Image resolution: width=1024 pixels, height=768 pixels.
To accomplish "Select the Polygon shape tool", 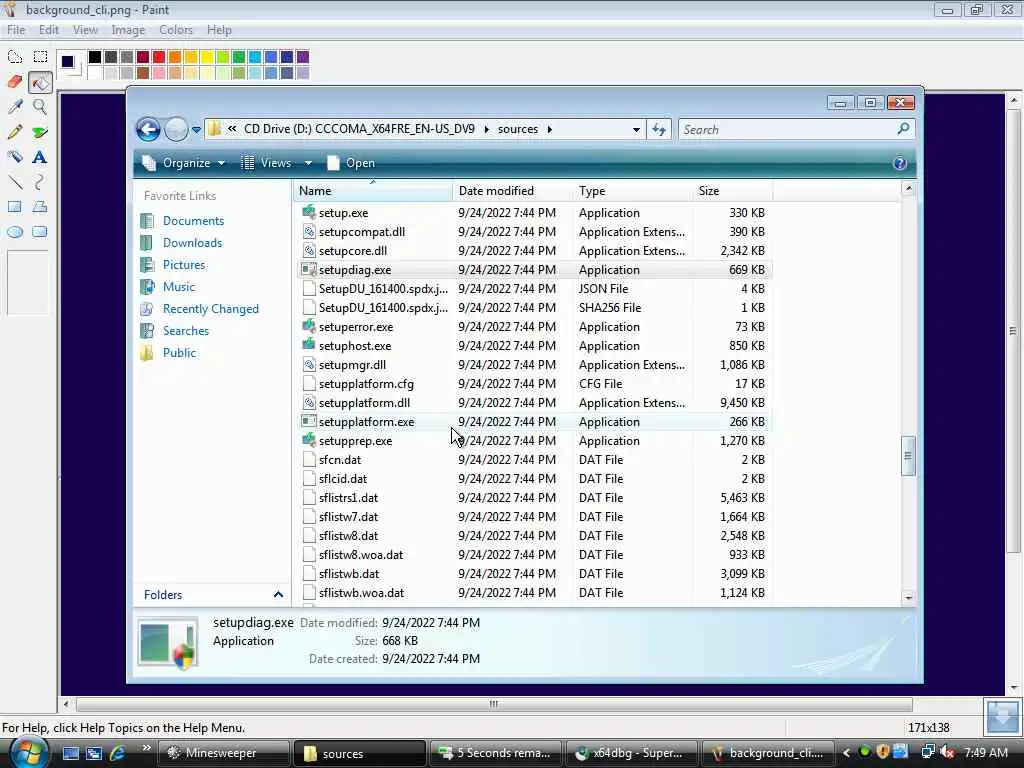I will coord(40,207).
